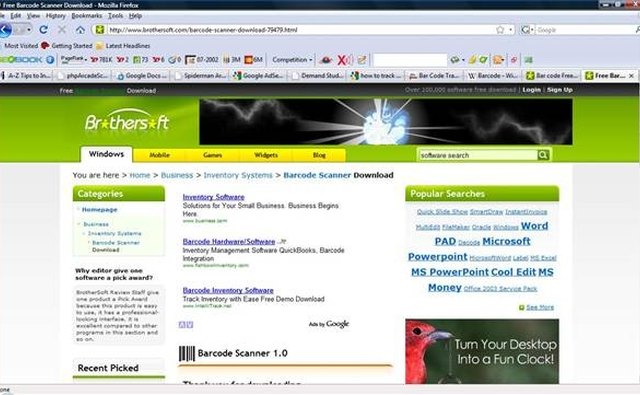Click the Inventory Systems breadcrumb link
This screenshot has height=395, width=640.
coord(238,175)
